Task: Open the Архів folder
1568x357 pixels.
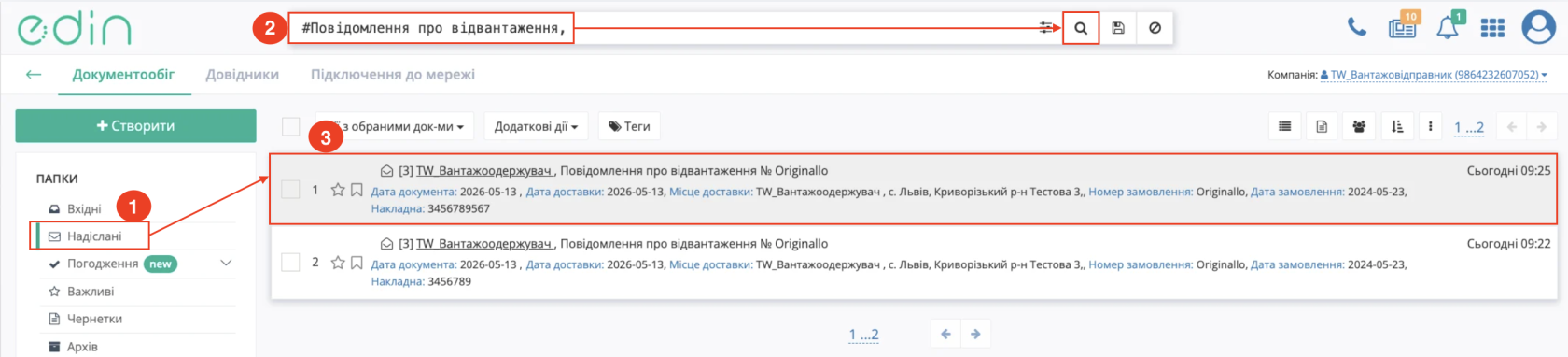Action: point(82,346)
